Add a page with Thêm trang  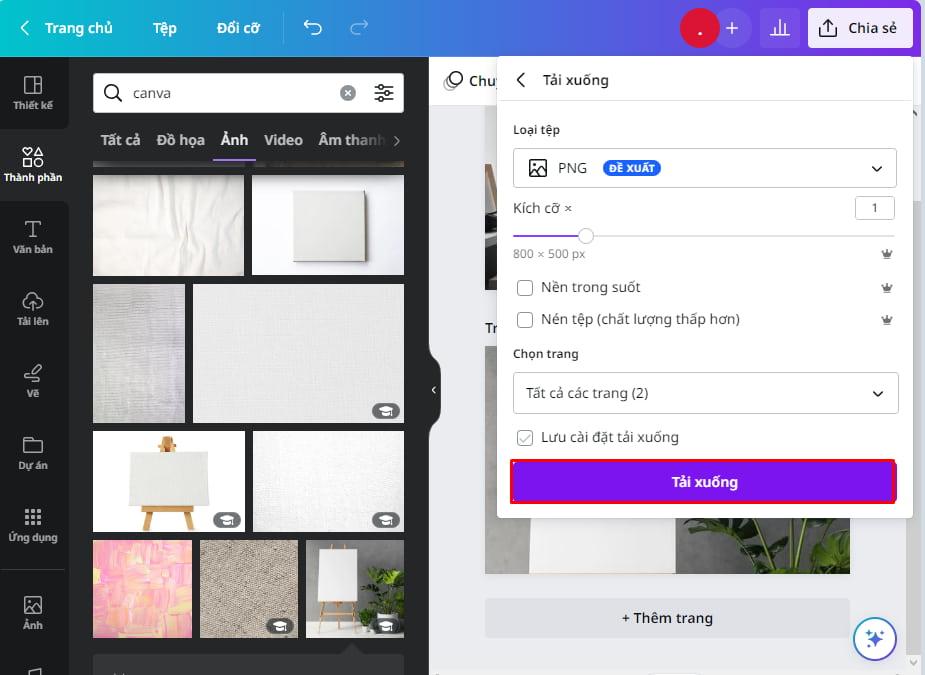point(667,618)
